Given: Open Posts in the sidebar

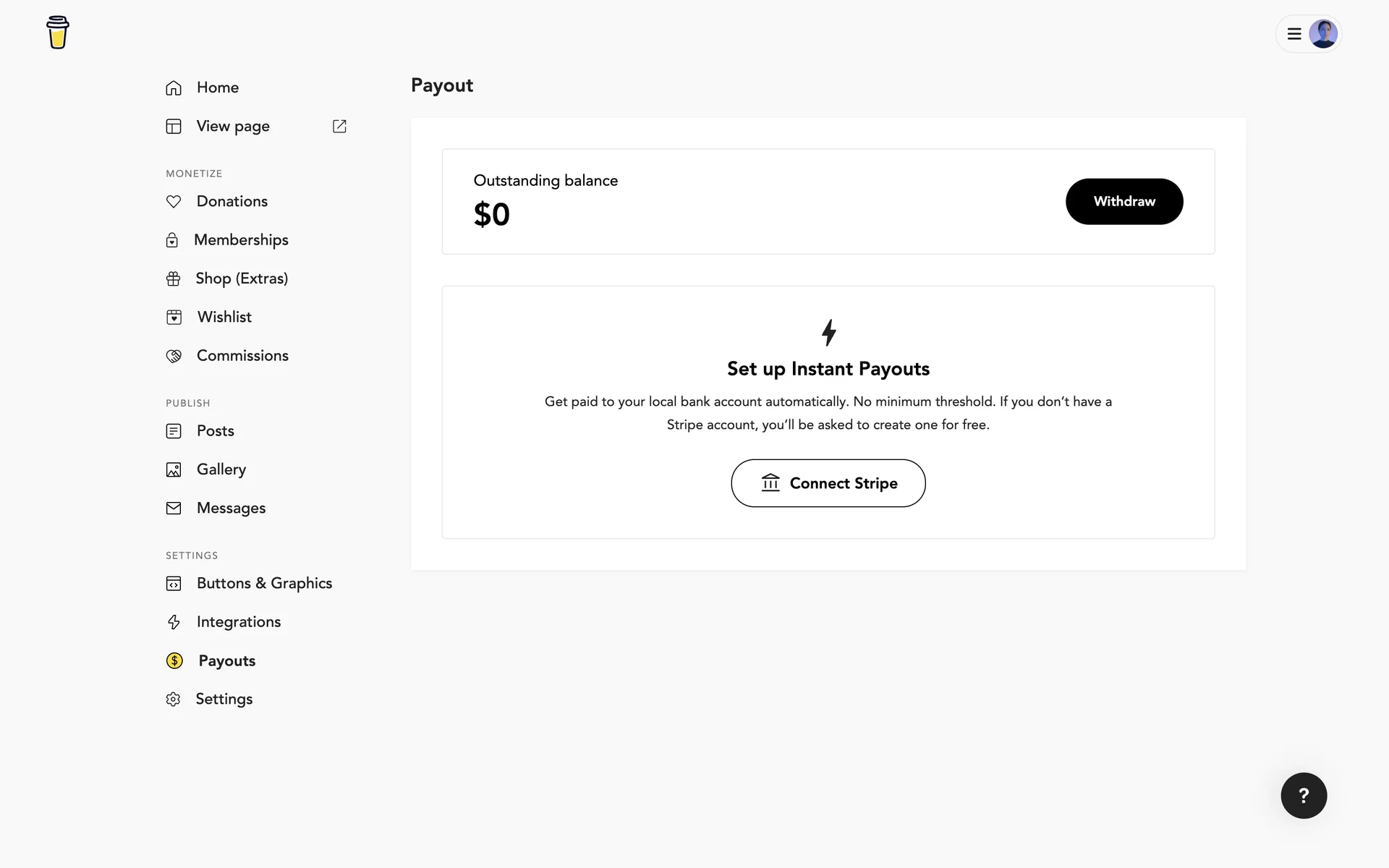Looking at the screenshot, I should tap(215, 431).
